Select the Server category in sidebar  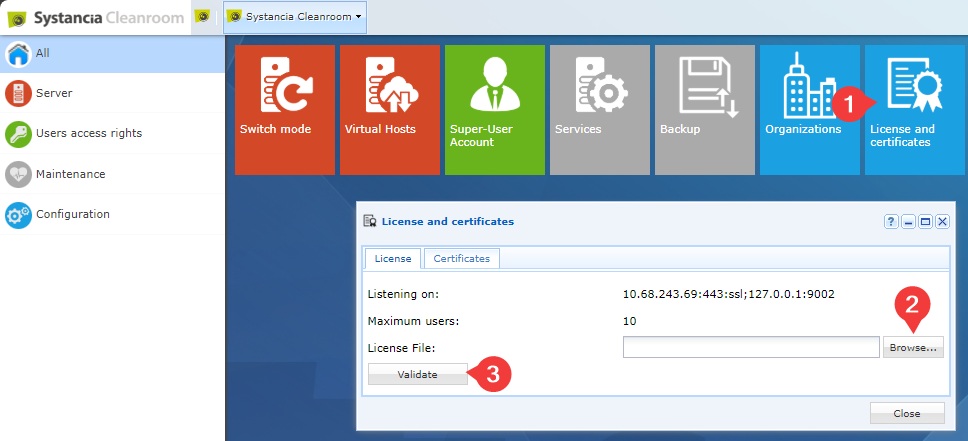coord(112,93)
